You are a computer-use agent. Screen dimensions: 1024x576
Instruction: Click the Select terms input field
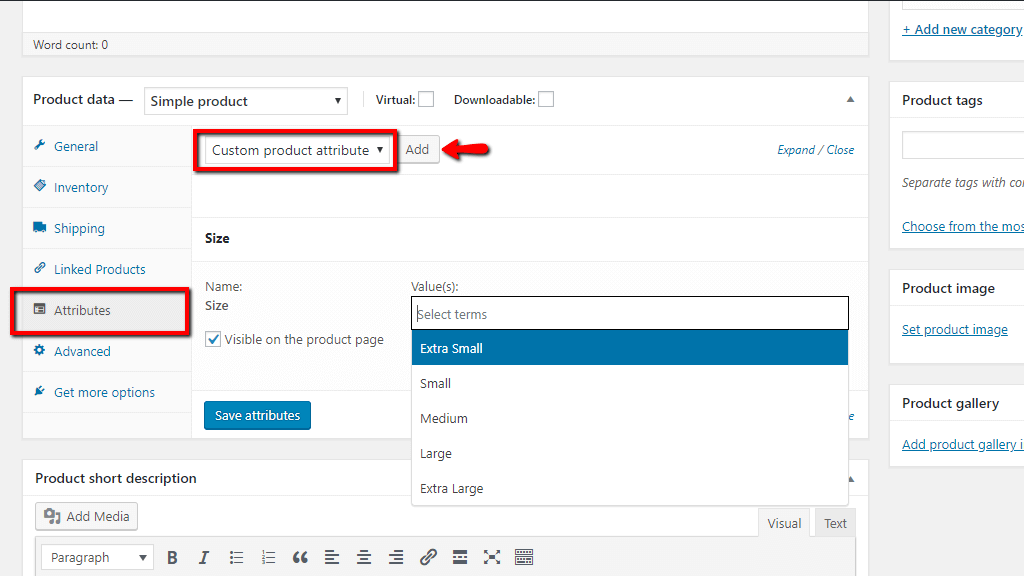pyautogui.click(x=629, y=314)
